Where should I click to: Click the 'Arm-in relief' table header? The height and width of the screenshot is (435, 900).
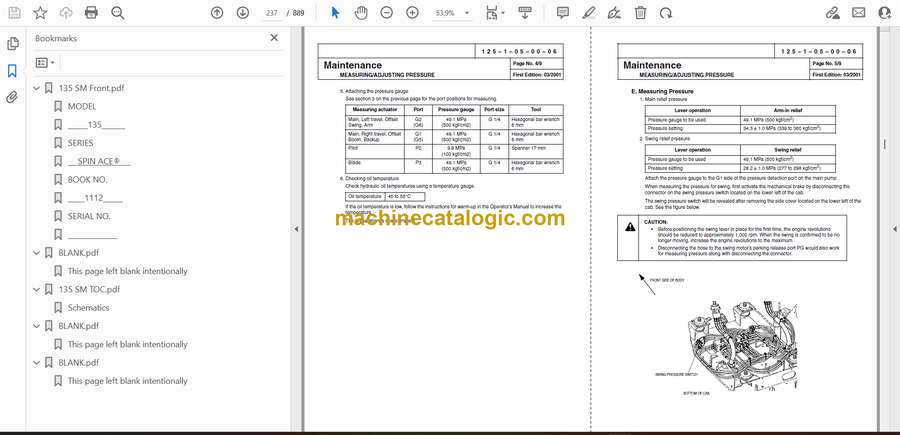click(x=788, y=110)
